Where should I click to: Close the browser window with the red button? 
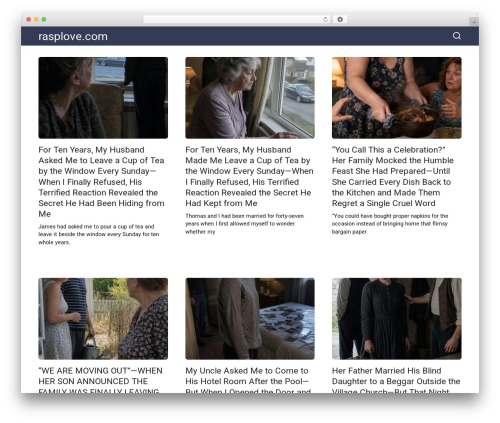[x=29, y=20]
